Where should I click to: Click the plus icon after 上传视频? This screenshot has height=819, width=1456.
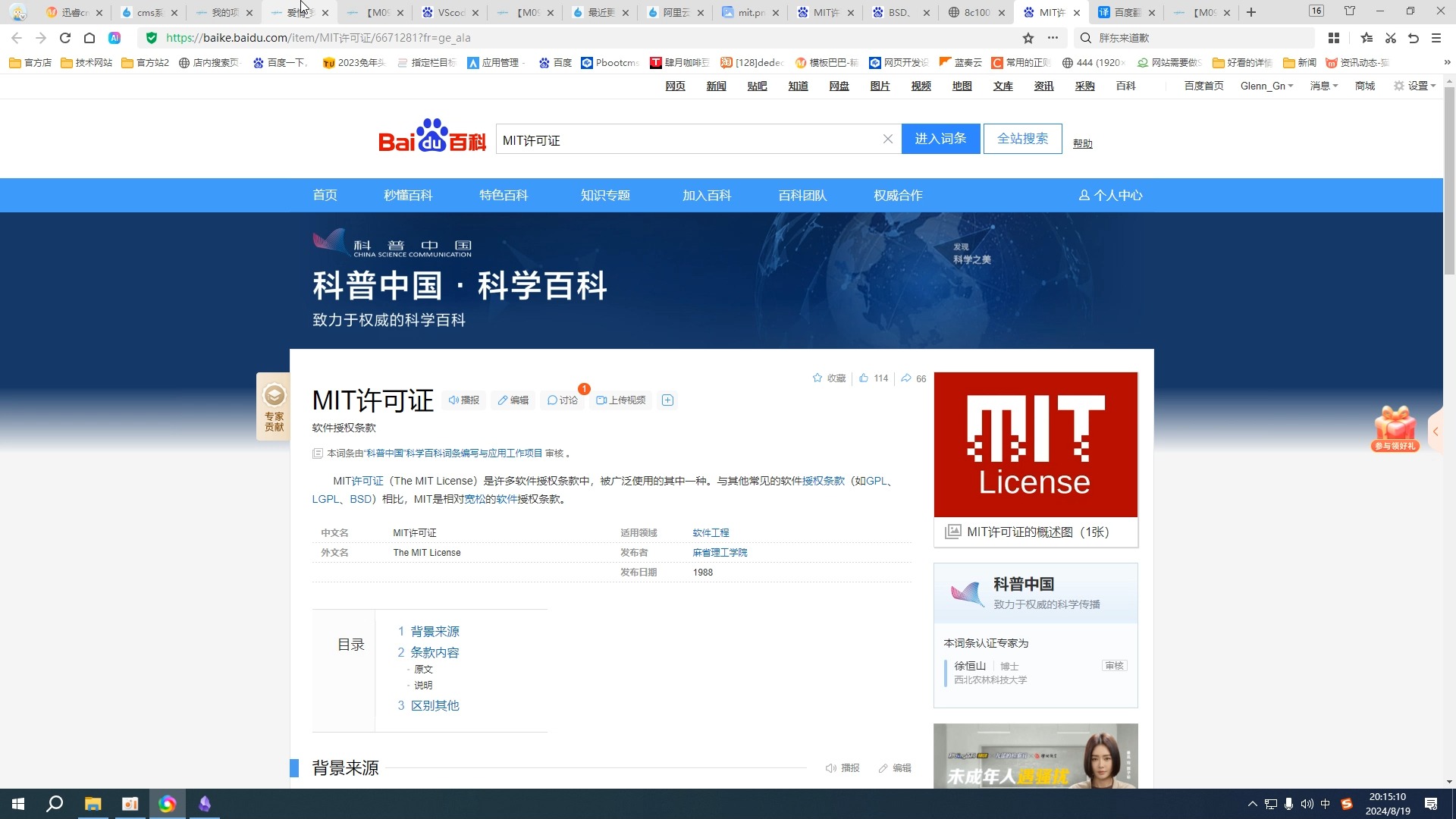point(667,400)
